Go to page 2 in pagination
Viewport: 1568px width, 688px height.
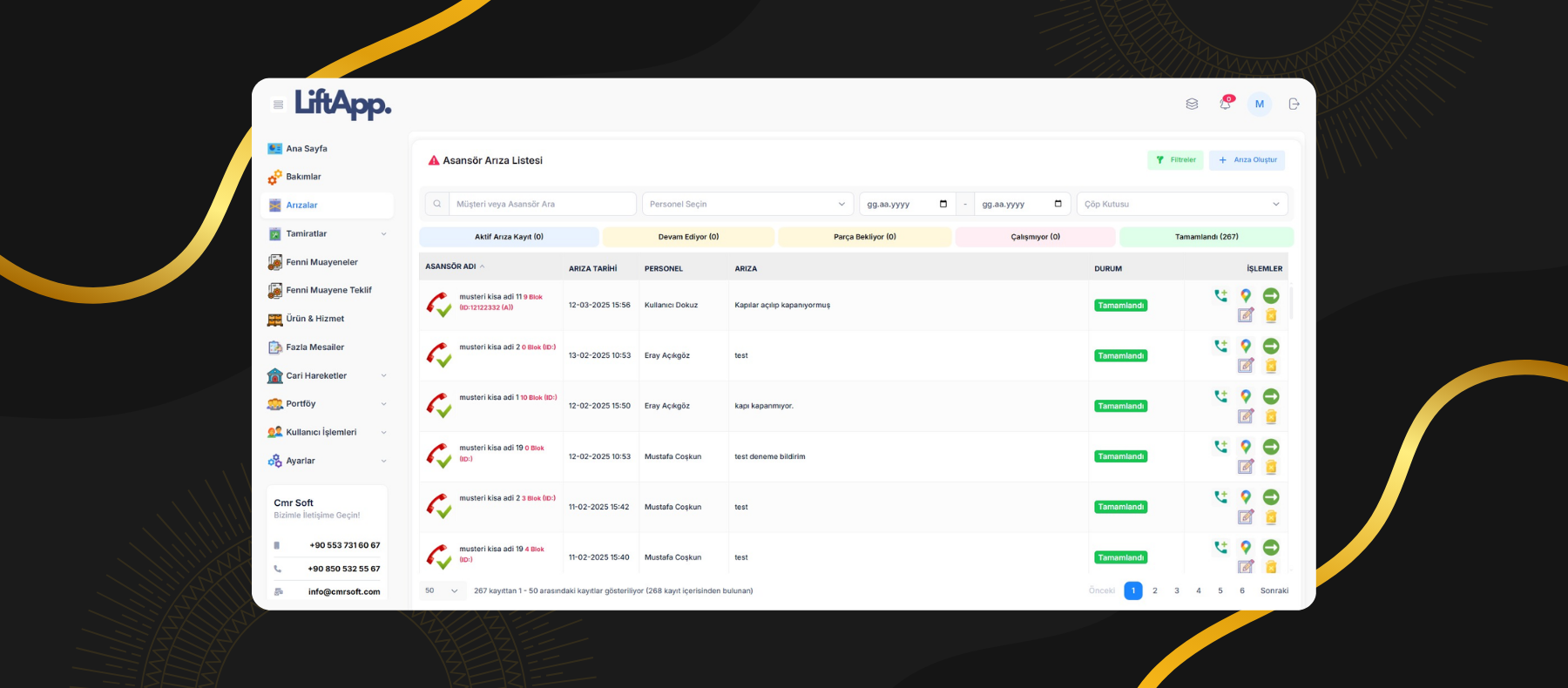coord(1155,590)
